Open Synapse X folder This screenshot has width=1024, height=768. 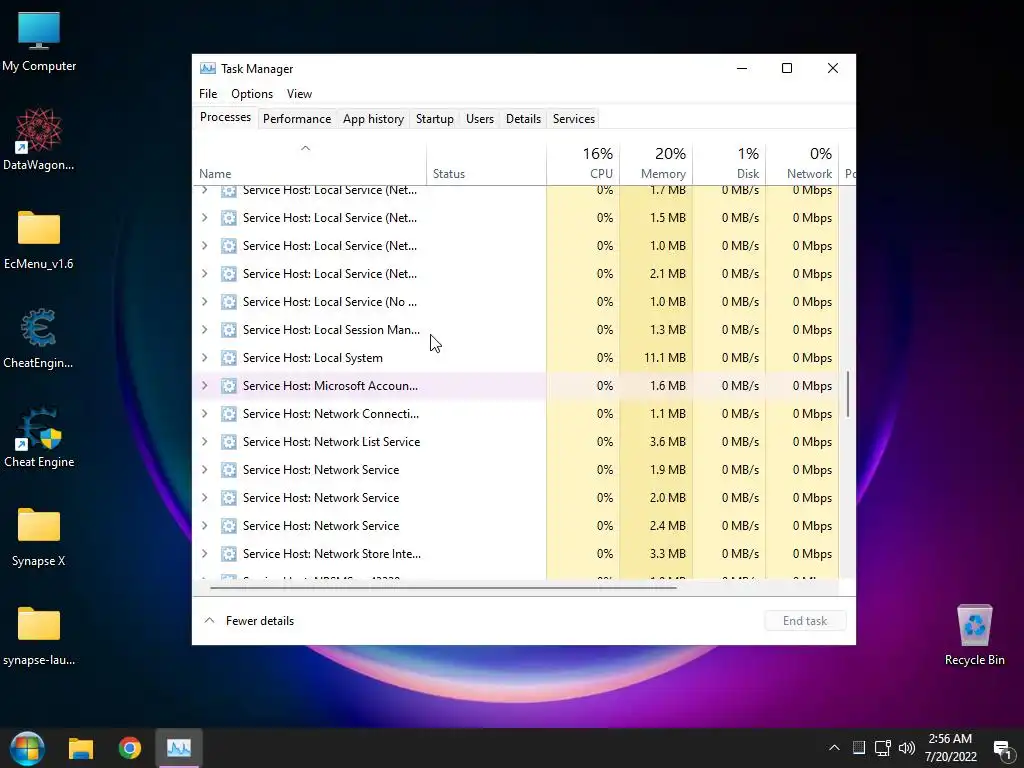39,537
